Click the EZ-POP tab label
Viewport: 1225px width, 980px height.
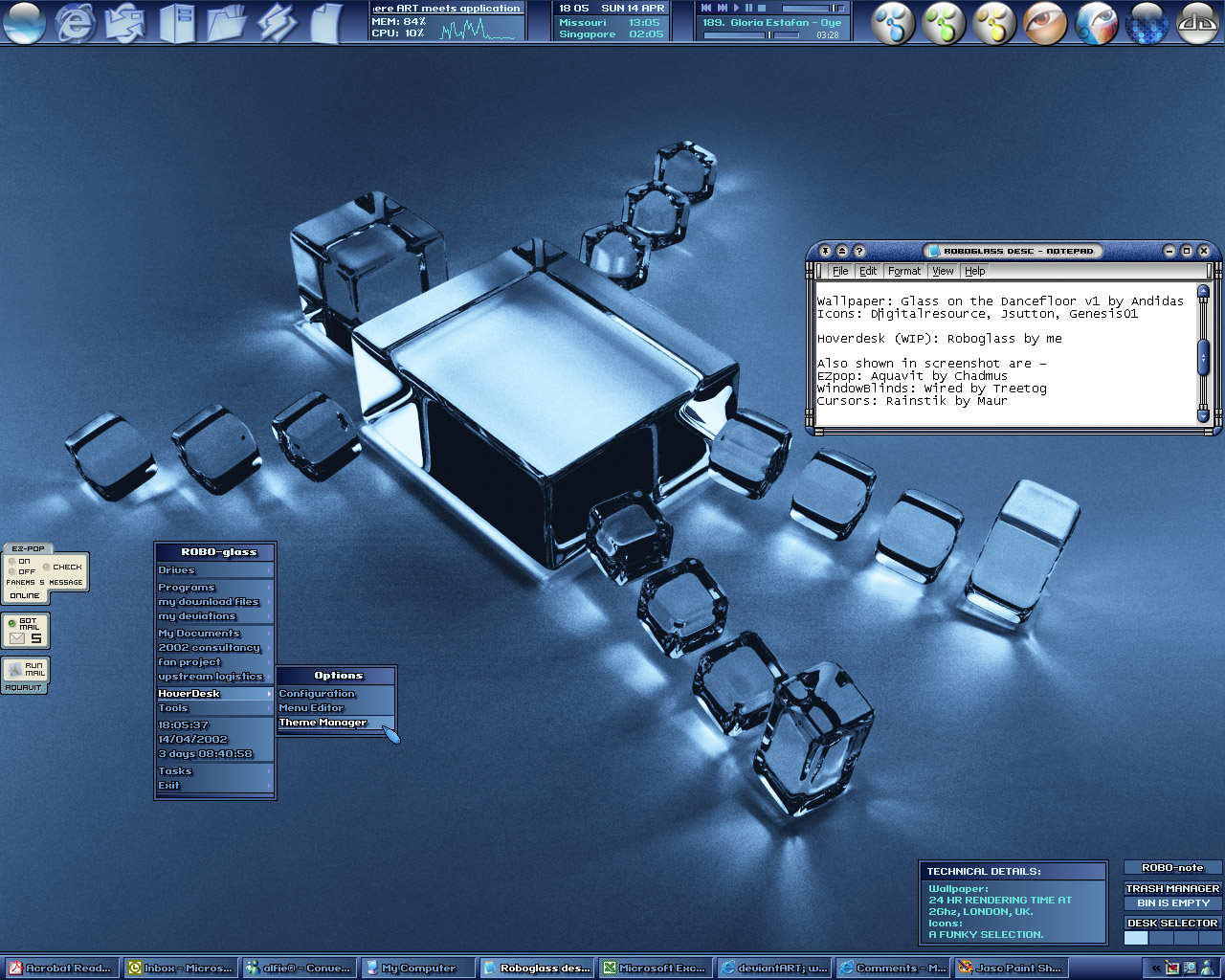click(x=28, y=549)
